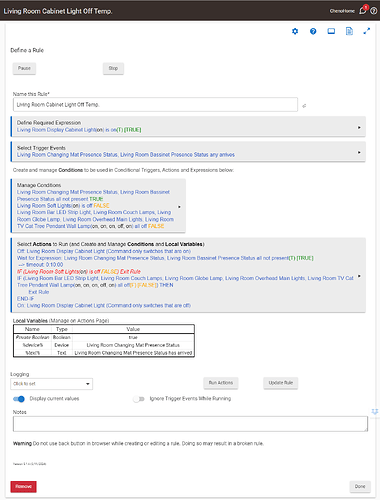Image resolution: width=380 pixels, height=500 pixels.
Task: Click the 'Value' column header
Action: pyautogui.click(x=133, y=329)
